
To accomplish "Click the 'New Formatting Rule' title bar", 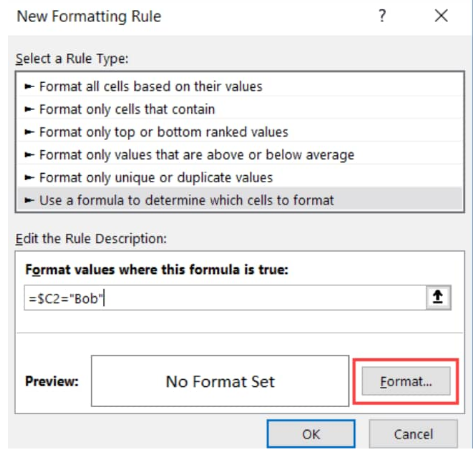I will [89, 16].
